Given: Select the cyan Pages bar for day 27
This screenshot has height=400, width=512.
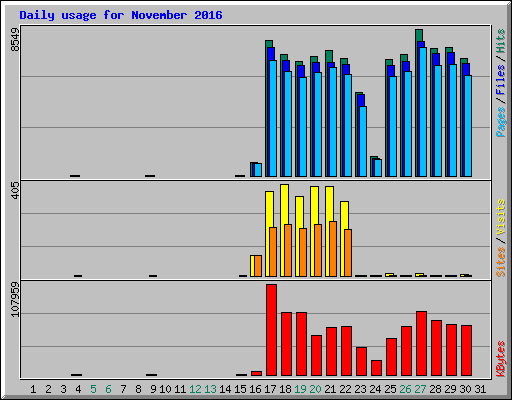Looking at the screenshot, I should pyautogui.click(x=423, y=112).
